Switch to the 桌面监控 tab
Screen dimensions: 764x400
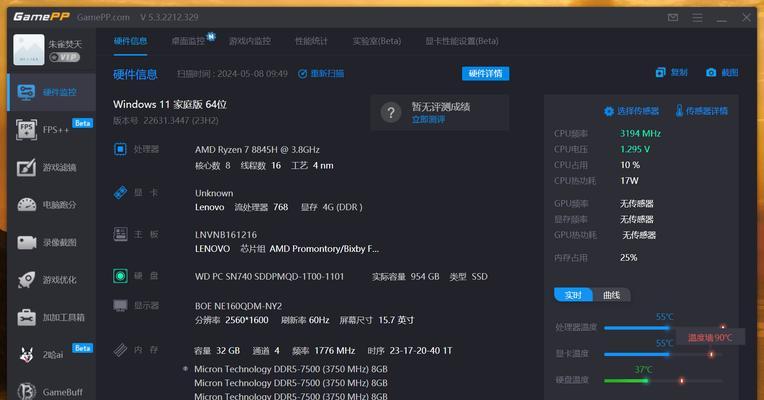189,41
